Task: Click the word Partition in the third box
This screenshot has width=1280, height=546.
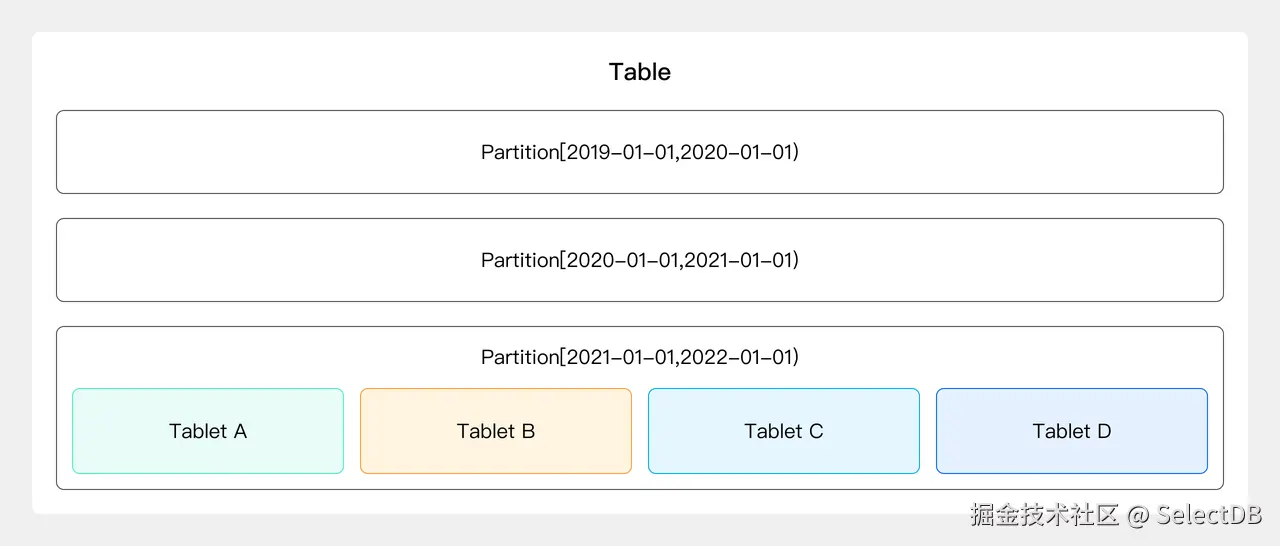Action: click(519, 357)
